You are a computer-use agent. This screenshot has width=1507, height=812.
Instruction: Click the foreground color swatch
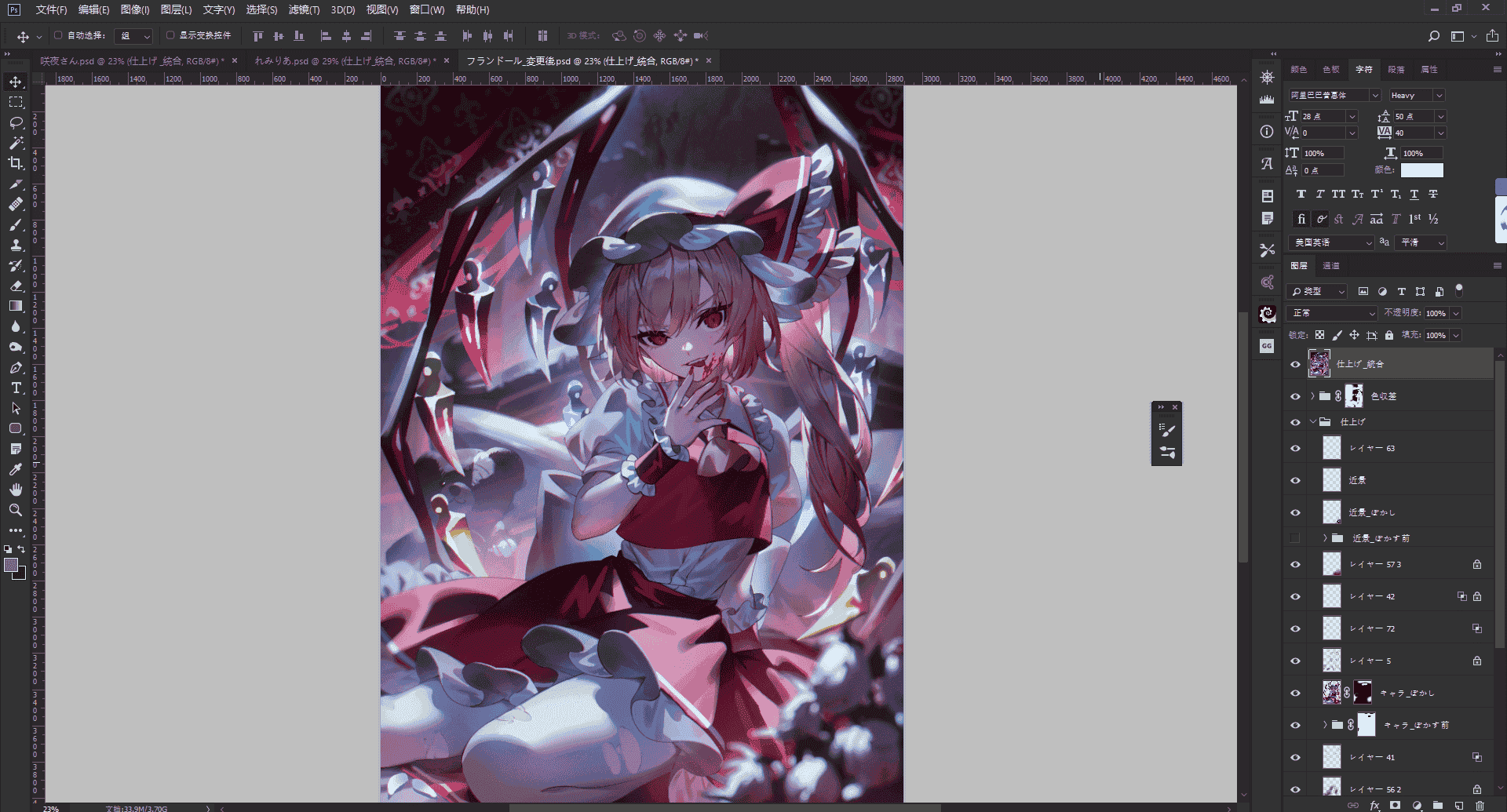tap(11, 565)
